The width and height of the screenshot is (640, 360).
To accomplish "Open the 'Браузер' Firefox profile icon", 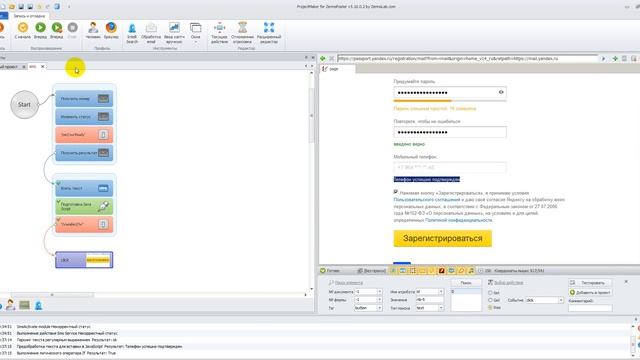I will click(111, 27).
